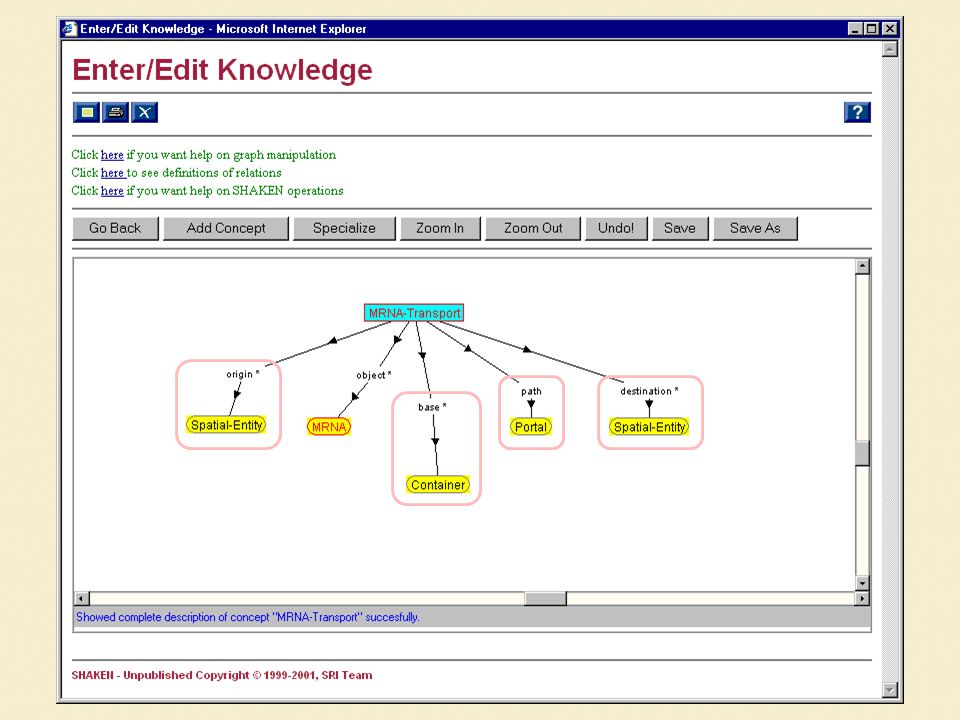Close the Internet Explorer window
The image size is (960, 720).
tap(890, 29)
